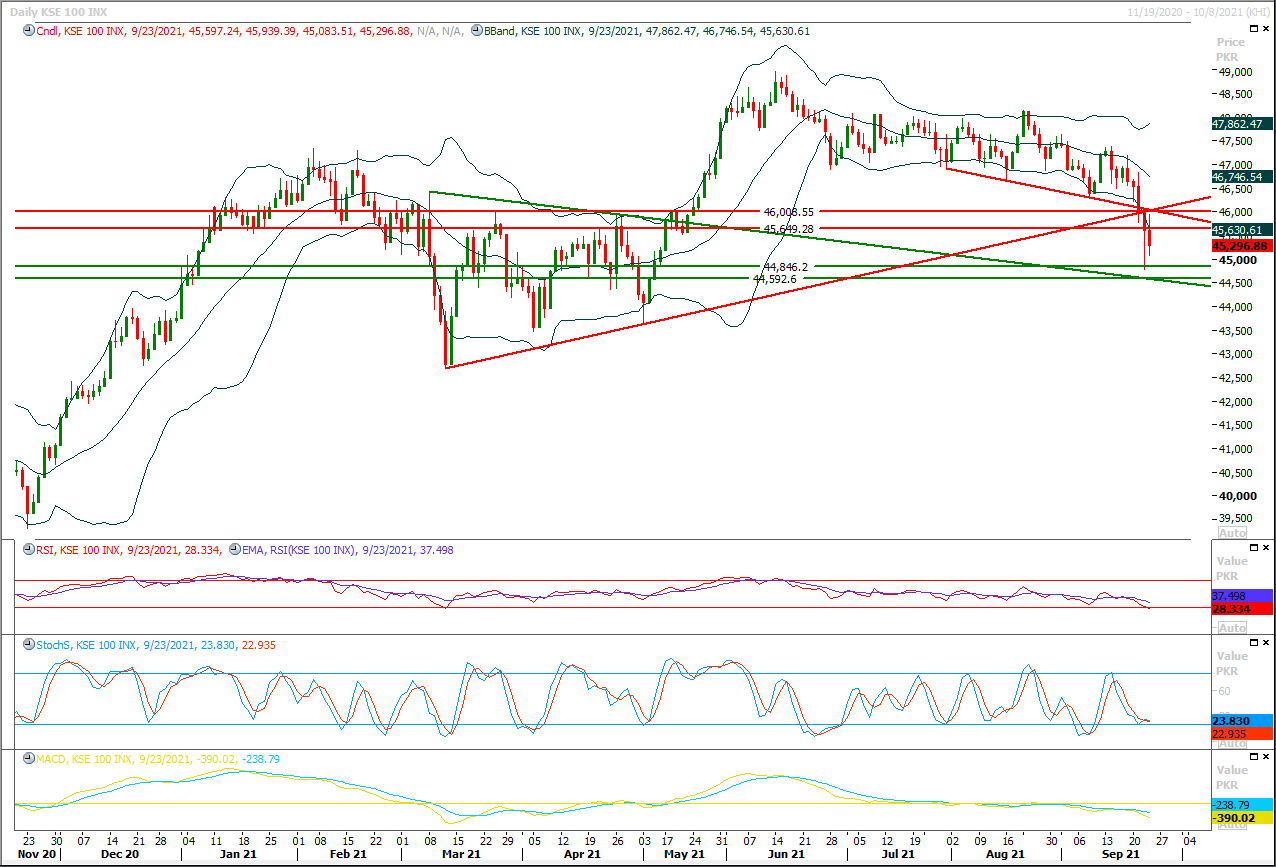This screenshot has height=867, width=1276.
Task: Maximize the StochS indicator pane
Action: click(1253, 644)
